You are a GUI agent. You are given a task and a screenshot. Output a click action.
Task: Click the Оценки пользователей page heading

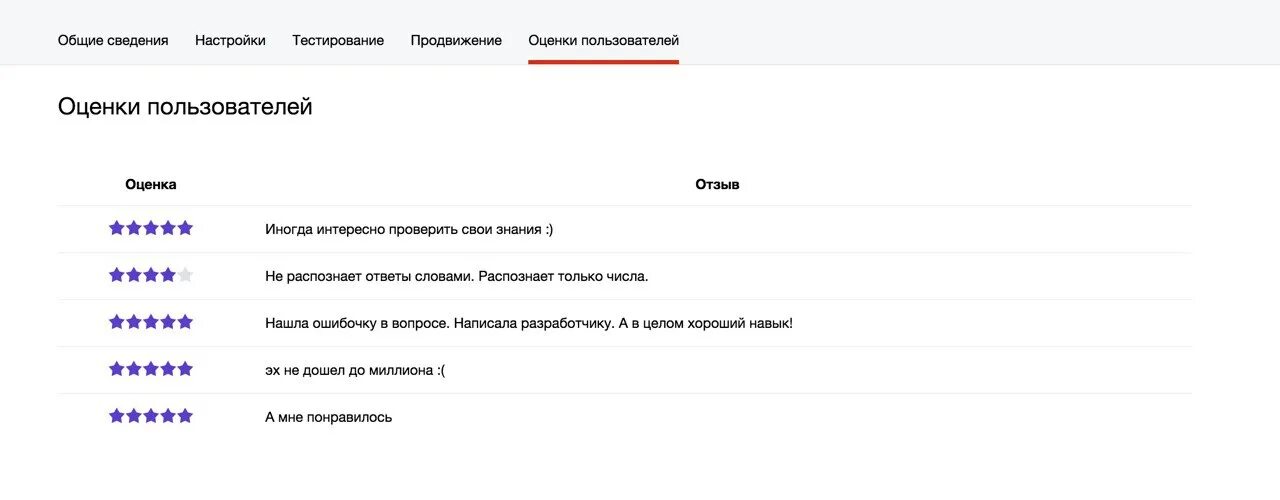click(185, 107)
